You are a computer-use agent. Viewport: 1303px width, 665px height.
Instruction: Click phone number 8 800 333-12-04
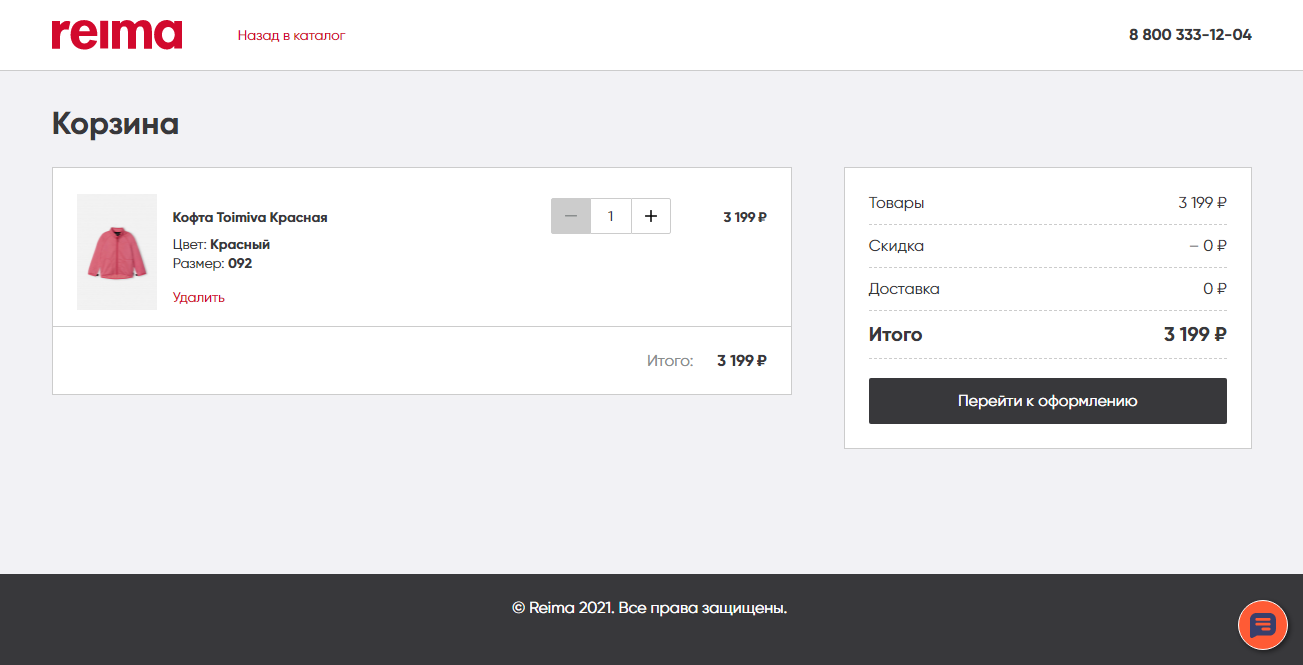coord(1190,35)
